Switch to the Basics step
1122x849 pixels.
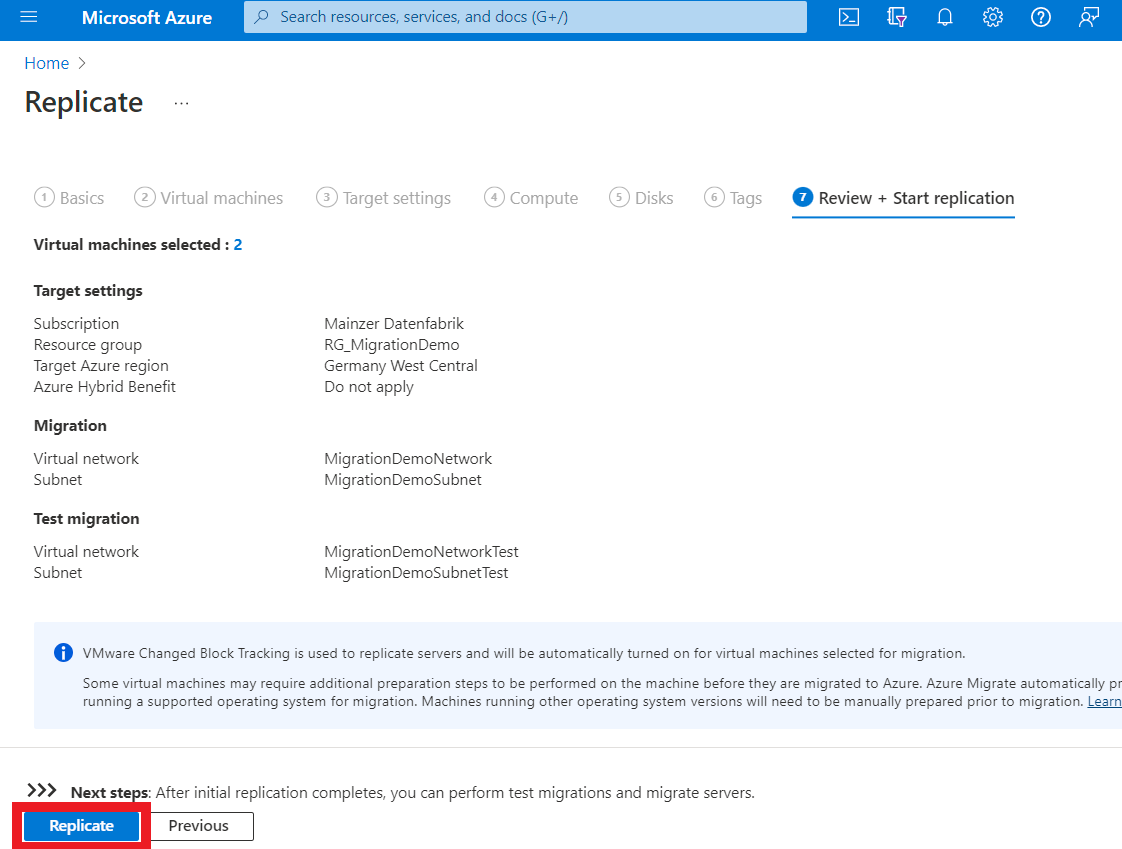pos(69,198)
